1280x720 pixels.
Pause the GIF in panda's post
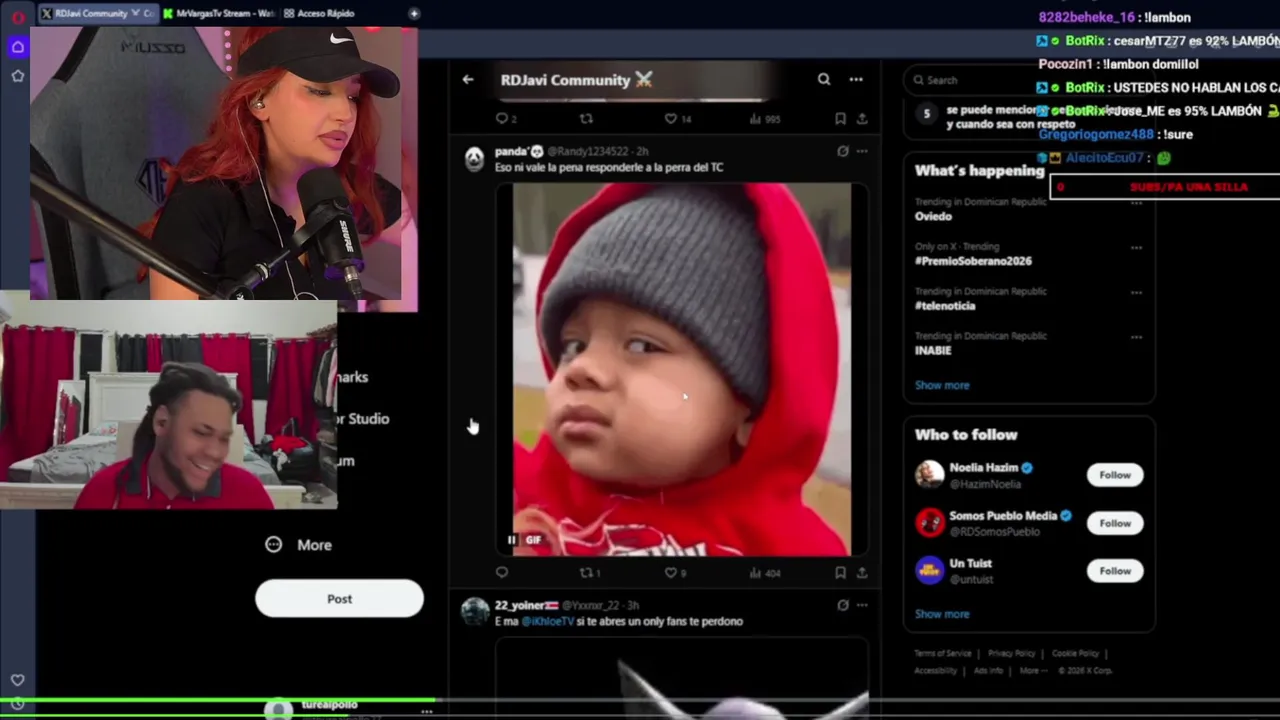[511, 540]
